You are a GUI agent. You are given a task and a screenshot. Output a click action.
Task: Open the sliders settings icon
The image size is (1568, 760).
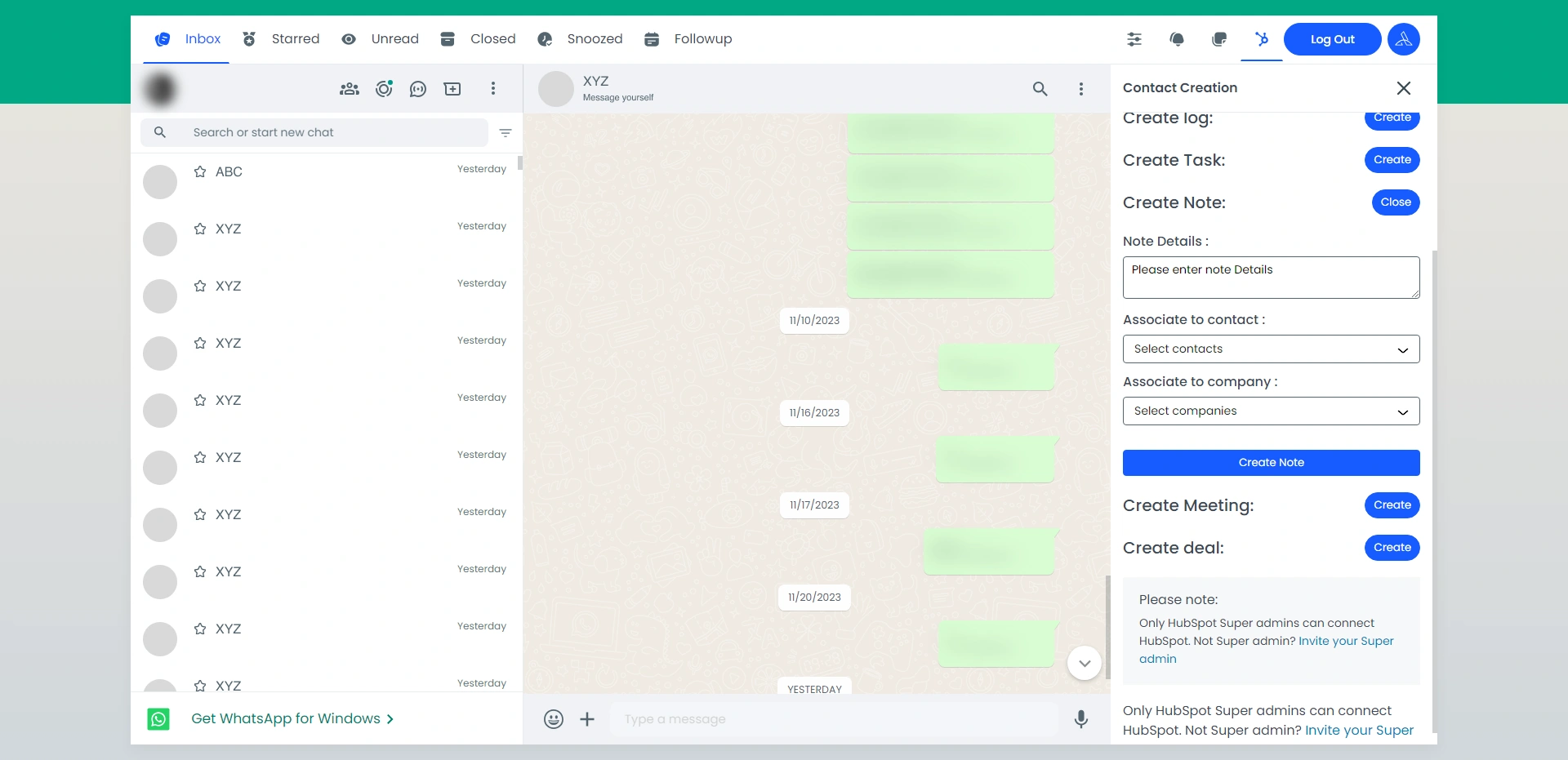(1134, 39)
